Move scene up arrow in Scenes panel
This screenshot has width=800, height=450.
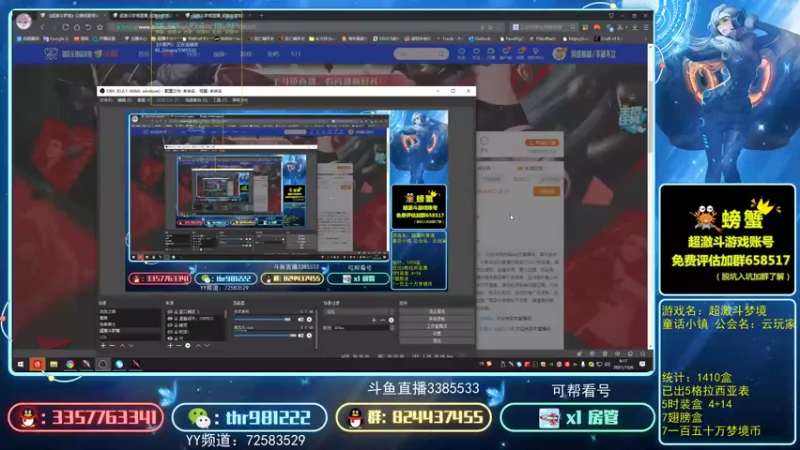point(122,345)
